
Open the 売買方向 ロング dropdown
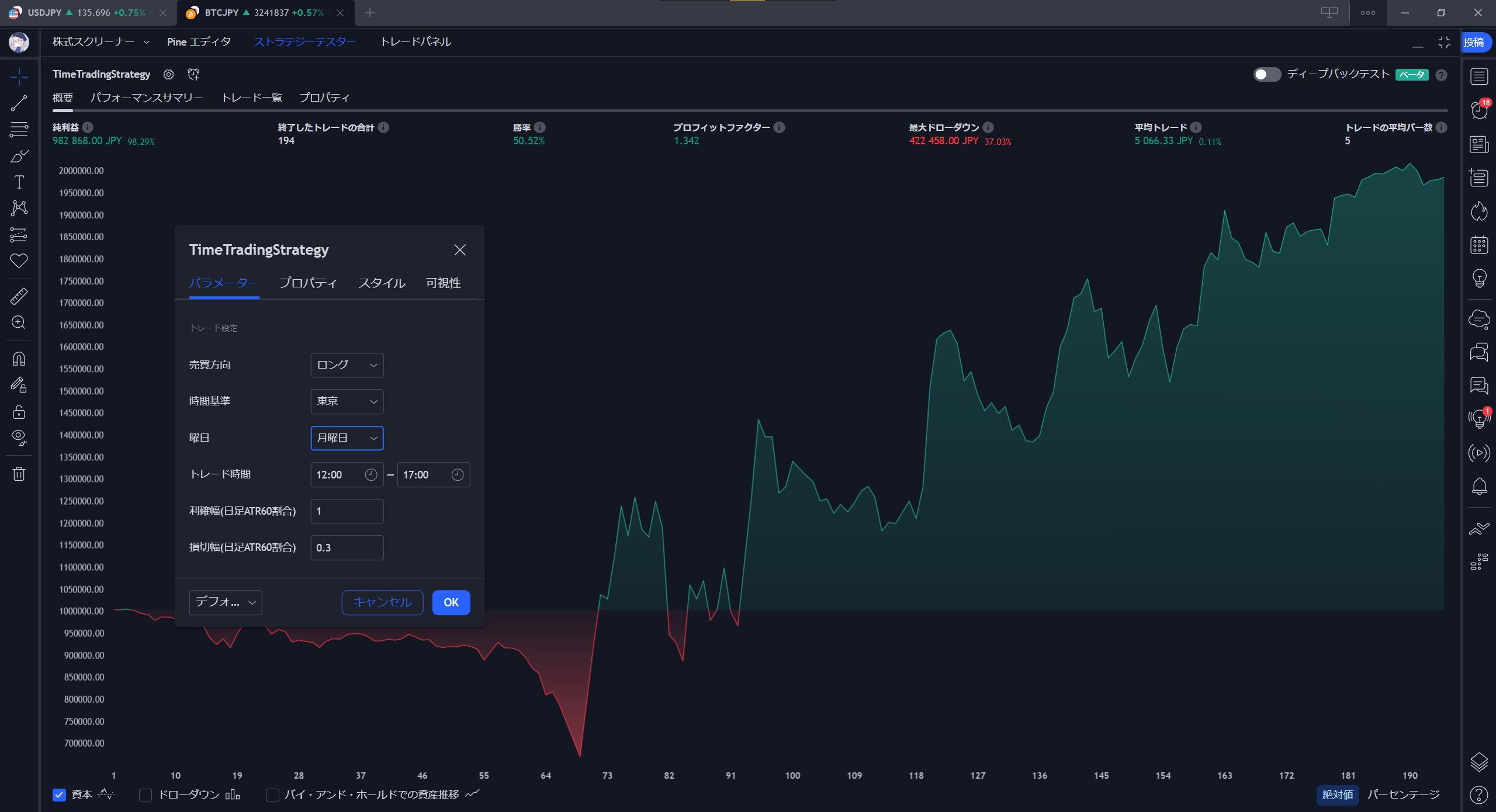tap(347, 365)
